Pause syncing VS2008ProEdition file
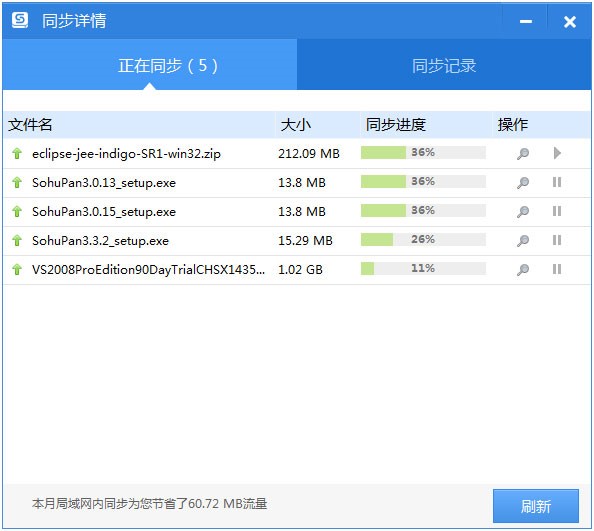The image size is (594, 531). click(x=557, y=269)
